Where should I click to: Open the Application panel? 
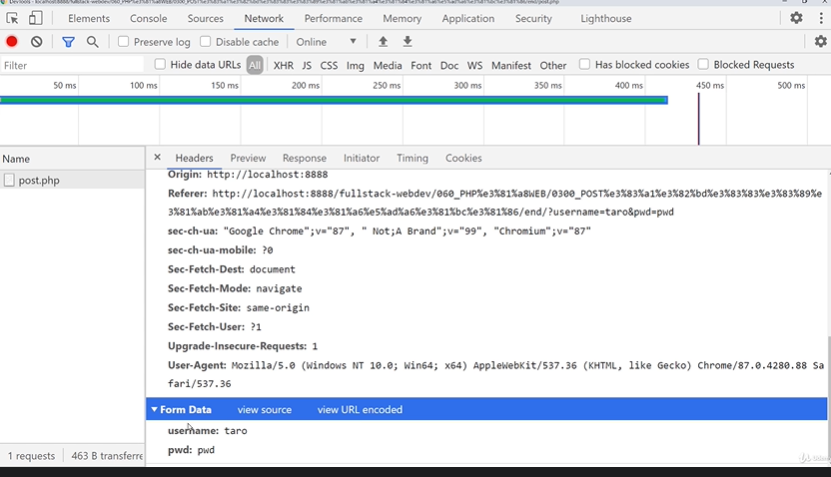coord(468,19)
